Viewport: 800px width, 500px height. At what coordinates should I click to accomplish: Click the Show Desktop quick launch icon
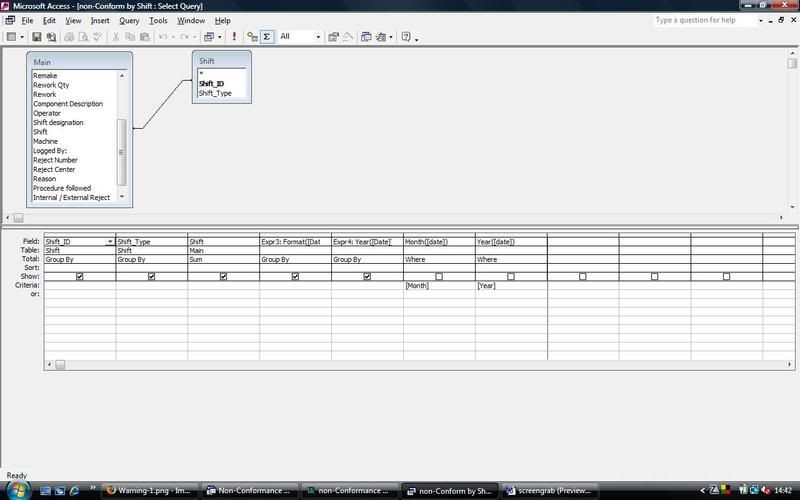45,491
